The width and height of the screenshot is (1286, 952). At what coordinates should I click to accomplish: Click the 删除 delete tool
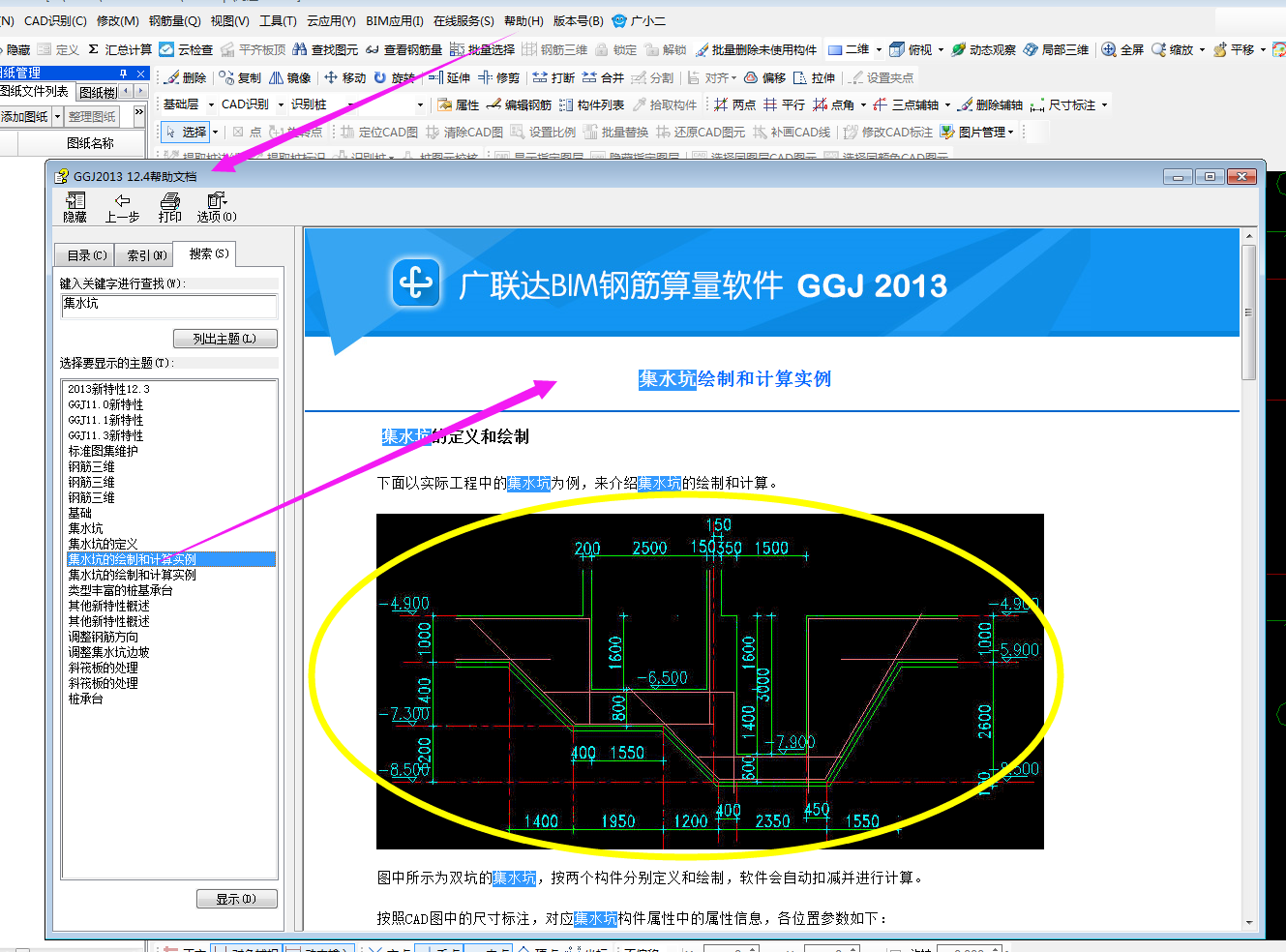pos(185,77)
